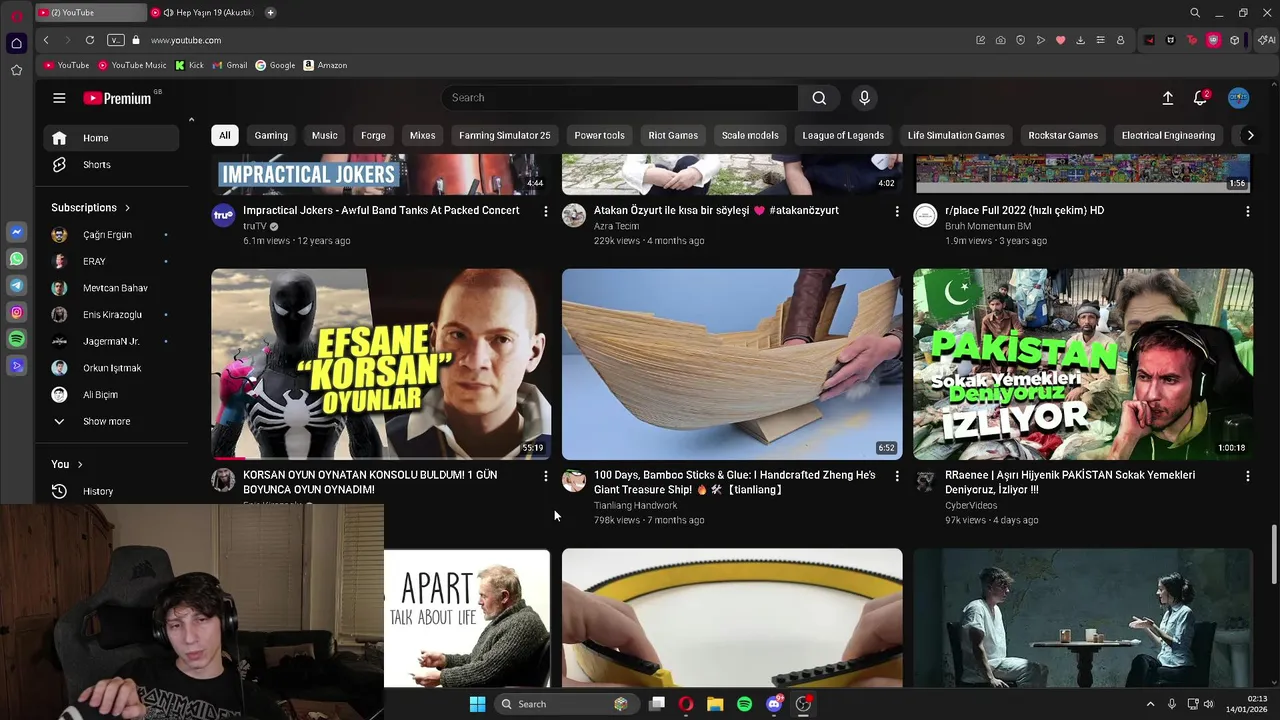This screenshot has width=1280, height=720.
Task: Open Amazon bookmark
Action: click(325, 65)
